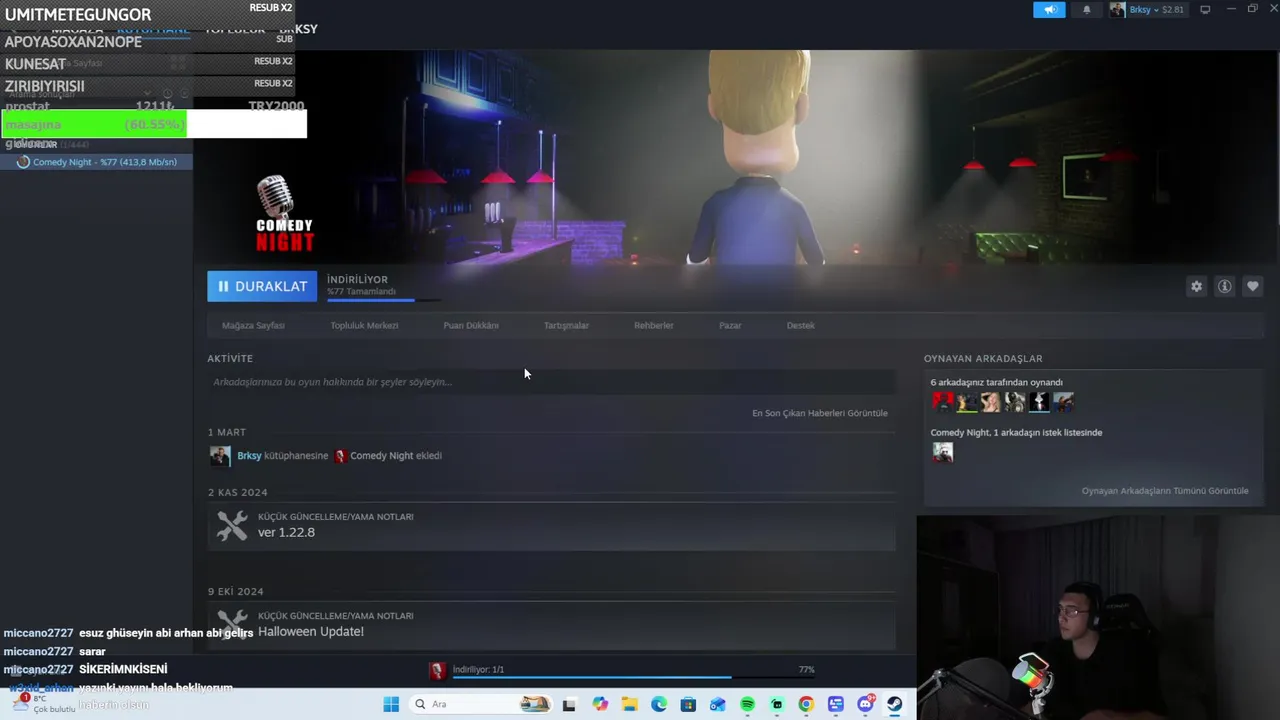Open File Explorer from the taskbar
This screenshot has height=720, width=1280.
click(x=629, y=704)
